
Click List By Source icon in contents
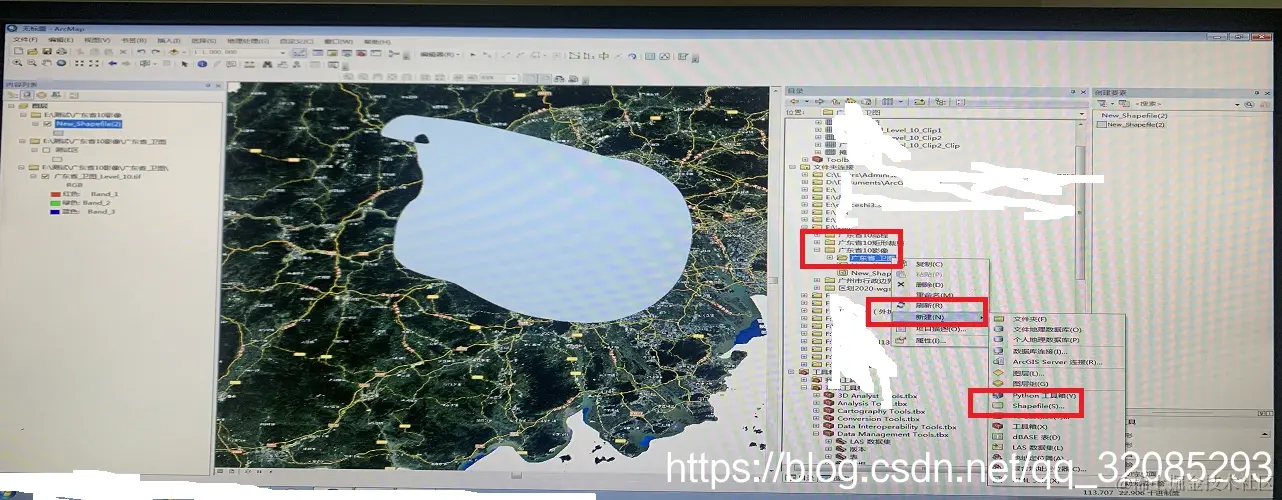click(27, 95)
